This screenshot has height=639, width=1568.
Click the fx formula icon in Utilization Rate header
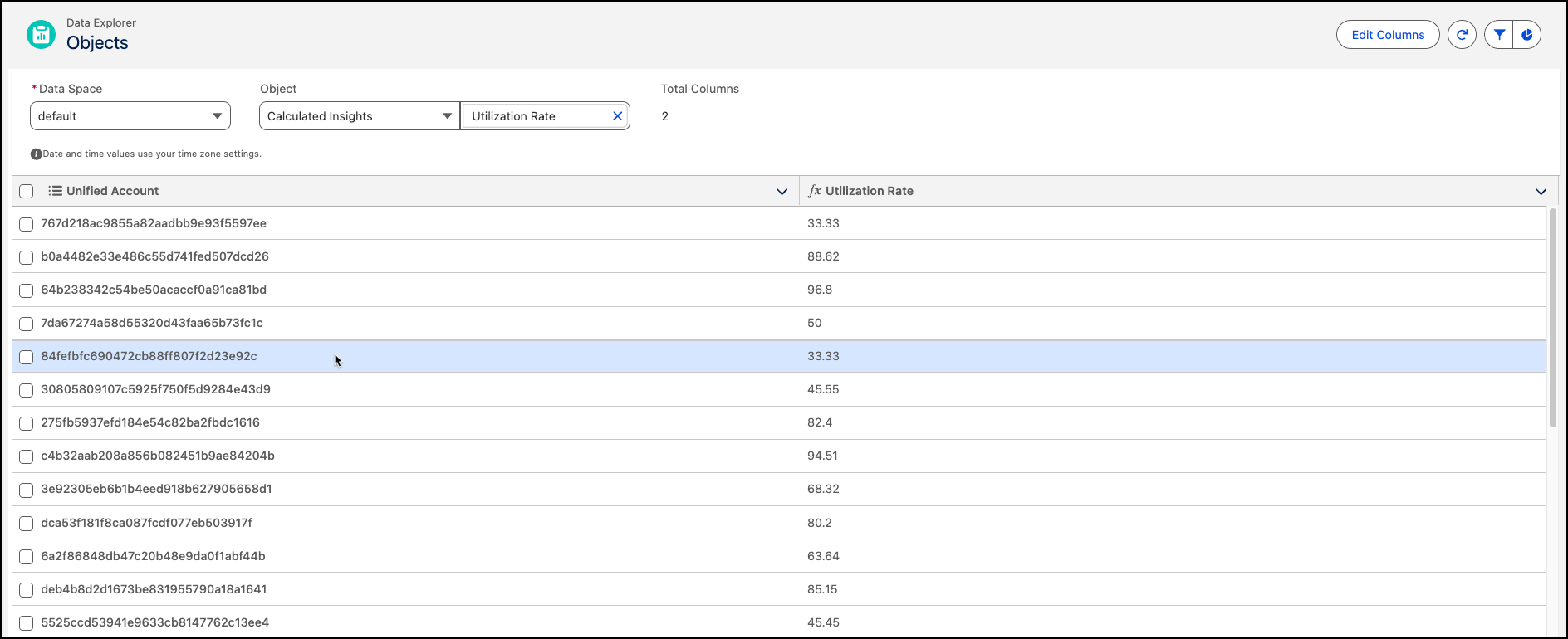coord(815,191)
